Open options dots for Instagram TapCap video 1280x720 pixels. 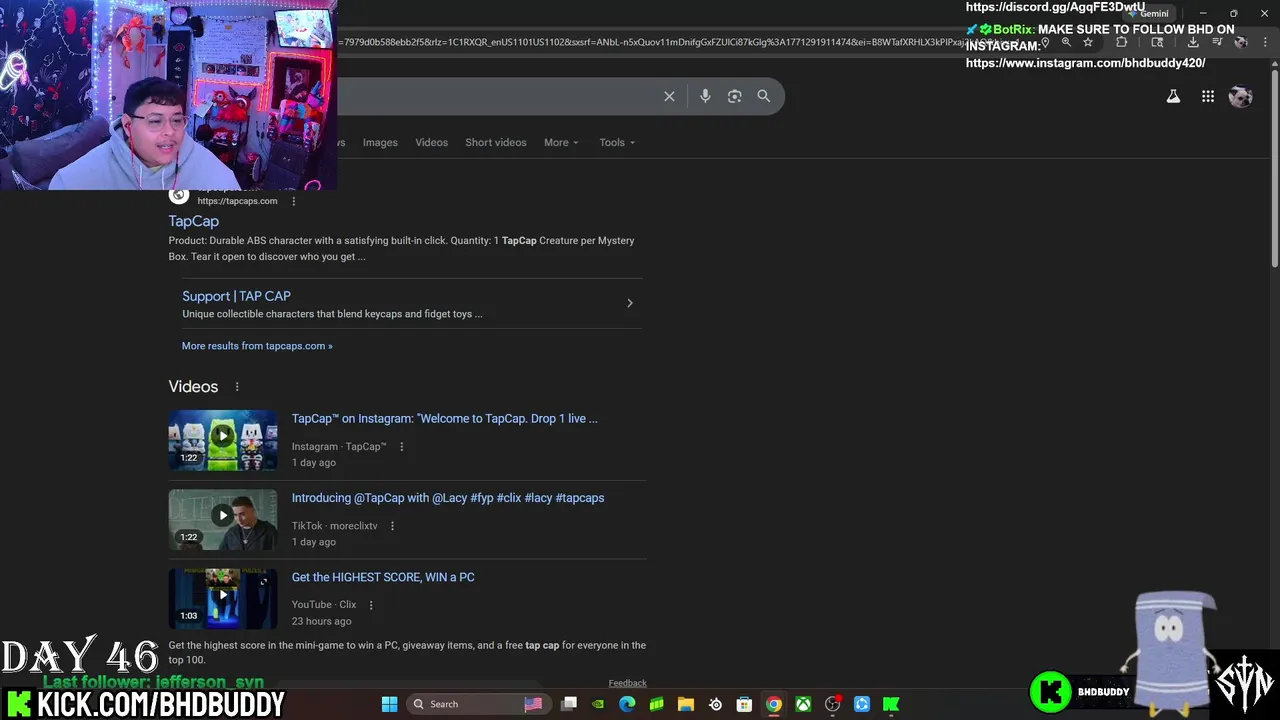402,447
